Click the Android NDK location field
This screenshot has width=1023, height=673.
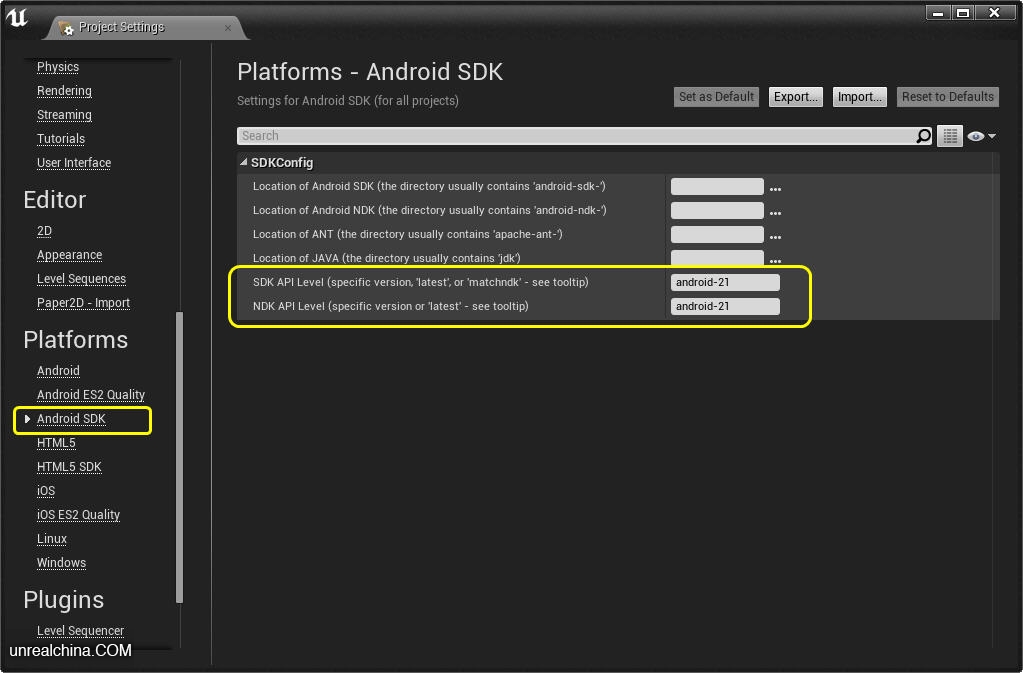(x=717, y=211)
